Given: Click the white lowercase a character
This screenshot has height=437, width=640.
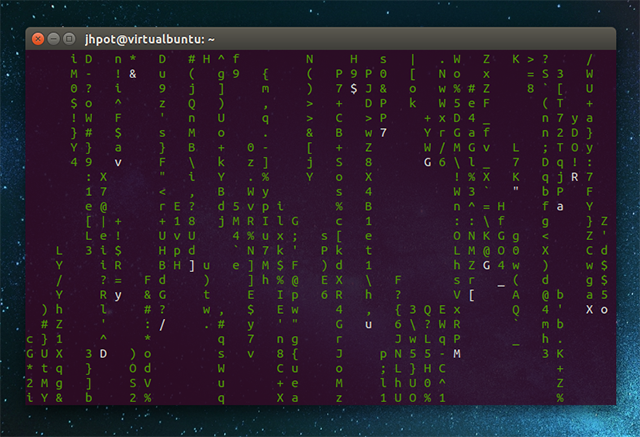Looking at the screenshot, I should tap(561, 206).
